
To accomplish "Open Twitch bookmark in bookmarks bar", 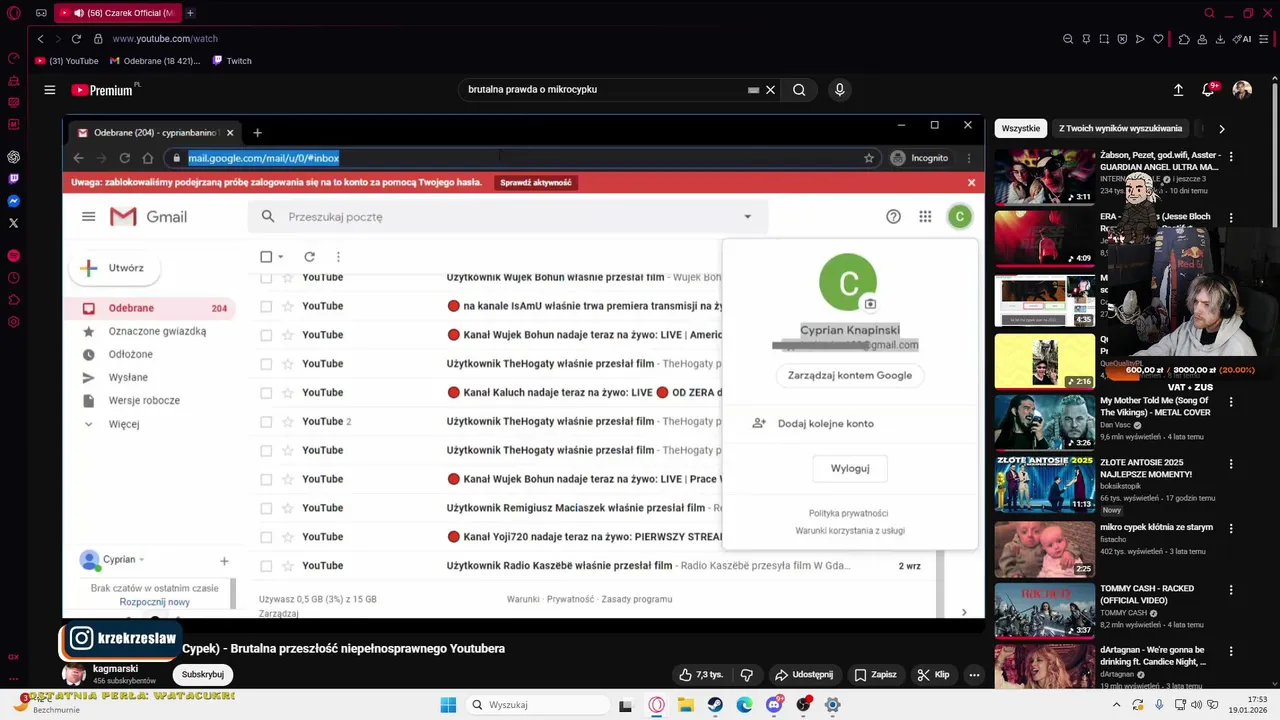I will click(x=231, y=61).
